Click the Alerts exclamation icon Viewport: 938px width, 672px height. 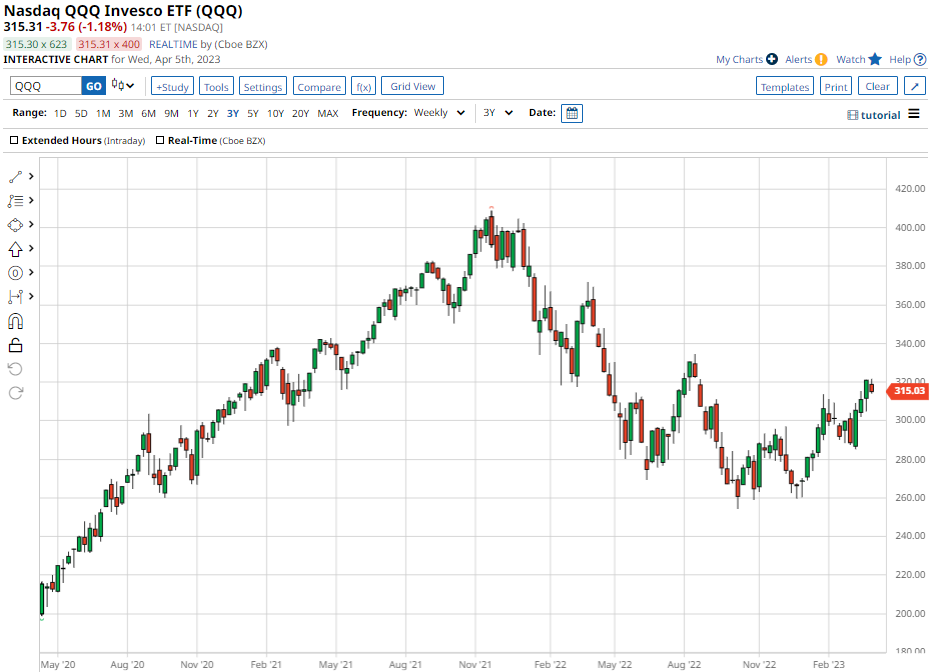821,59
